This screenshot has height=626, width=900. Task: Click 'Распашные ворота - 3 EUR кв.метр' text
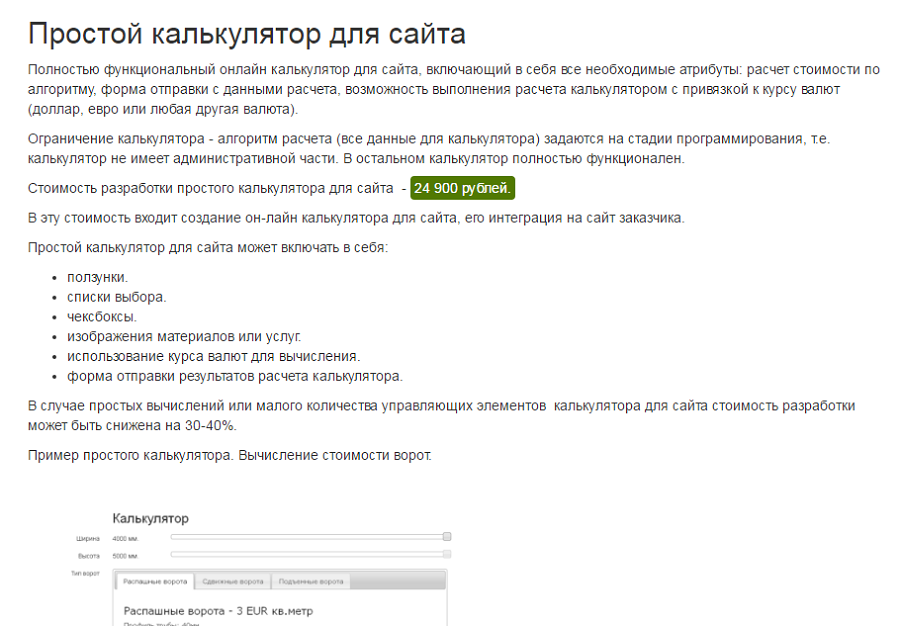[x=218, y=611]
